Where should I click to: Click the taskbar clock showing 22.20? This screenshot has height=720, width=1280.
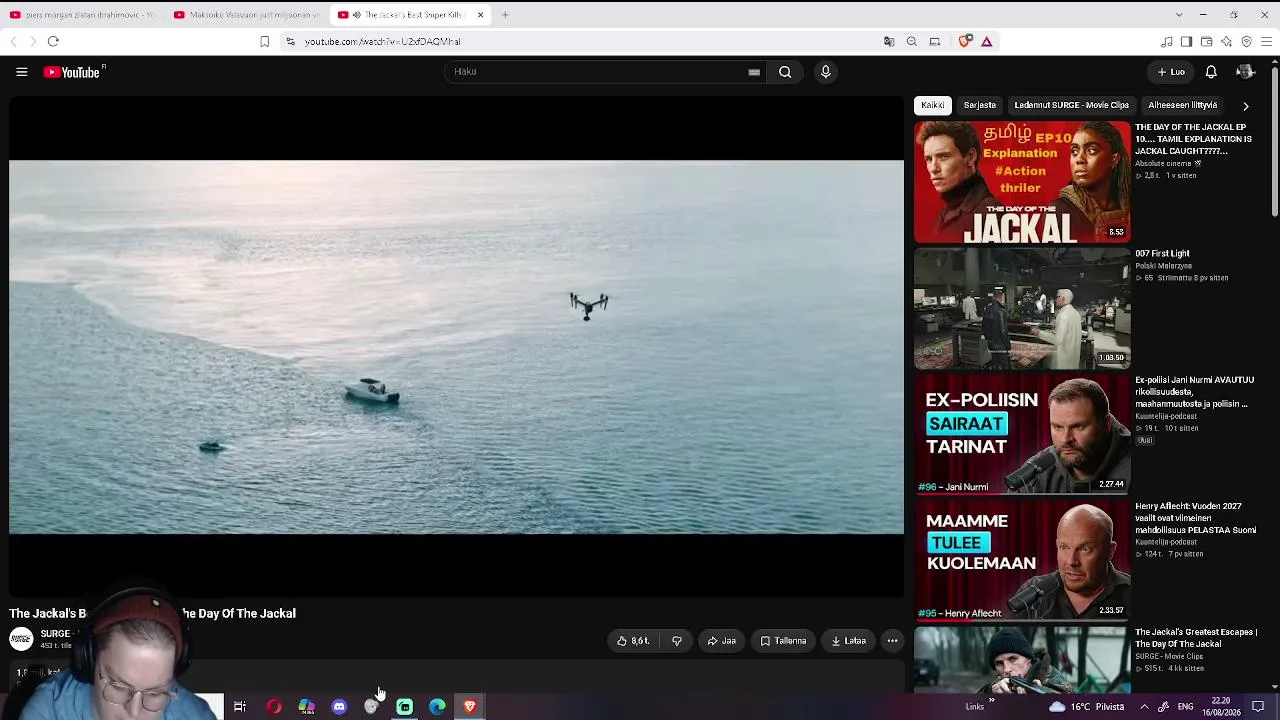pos(1221,707)
